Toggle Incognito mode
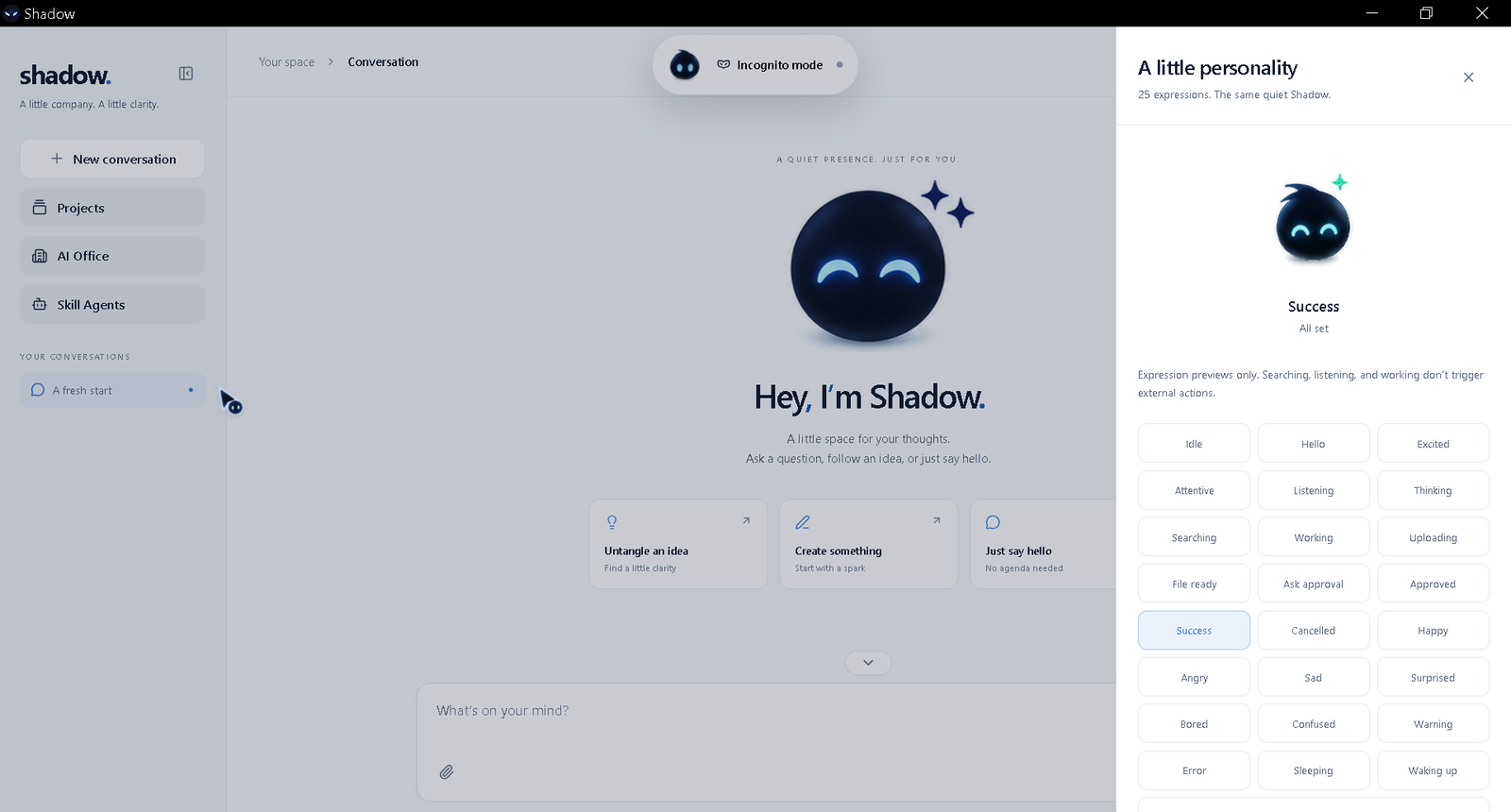1511x812 pixels. coord(755,65)
